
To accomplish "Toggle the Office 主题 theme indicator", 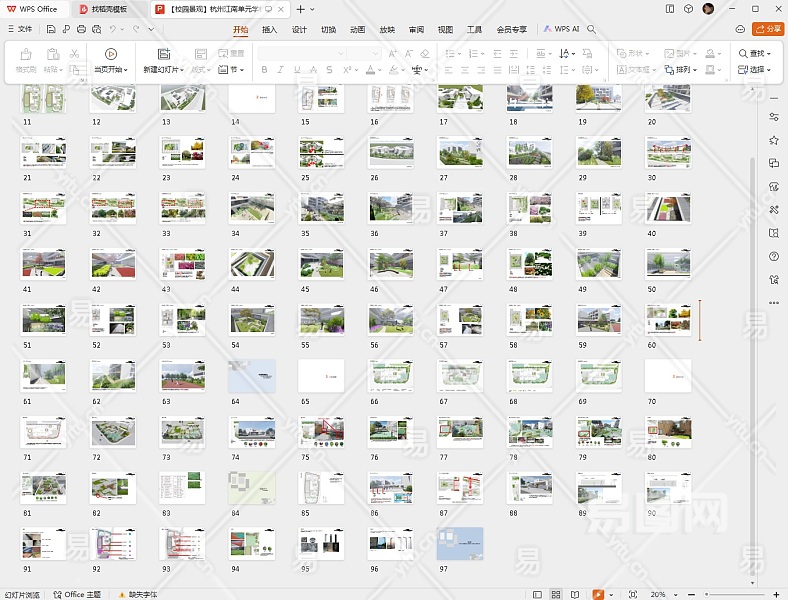I will 78,594.
